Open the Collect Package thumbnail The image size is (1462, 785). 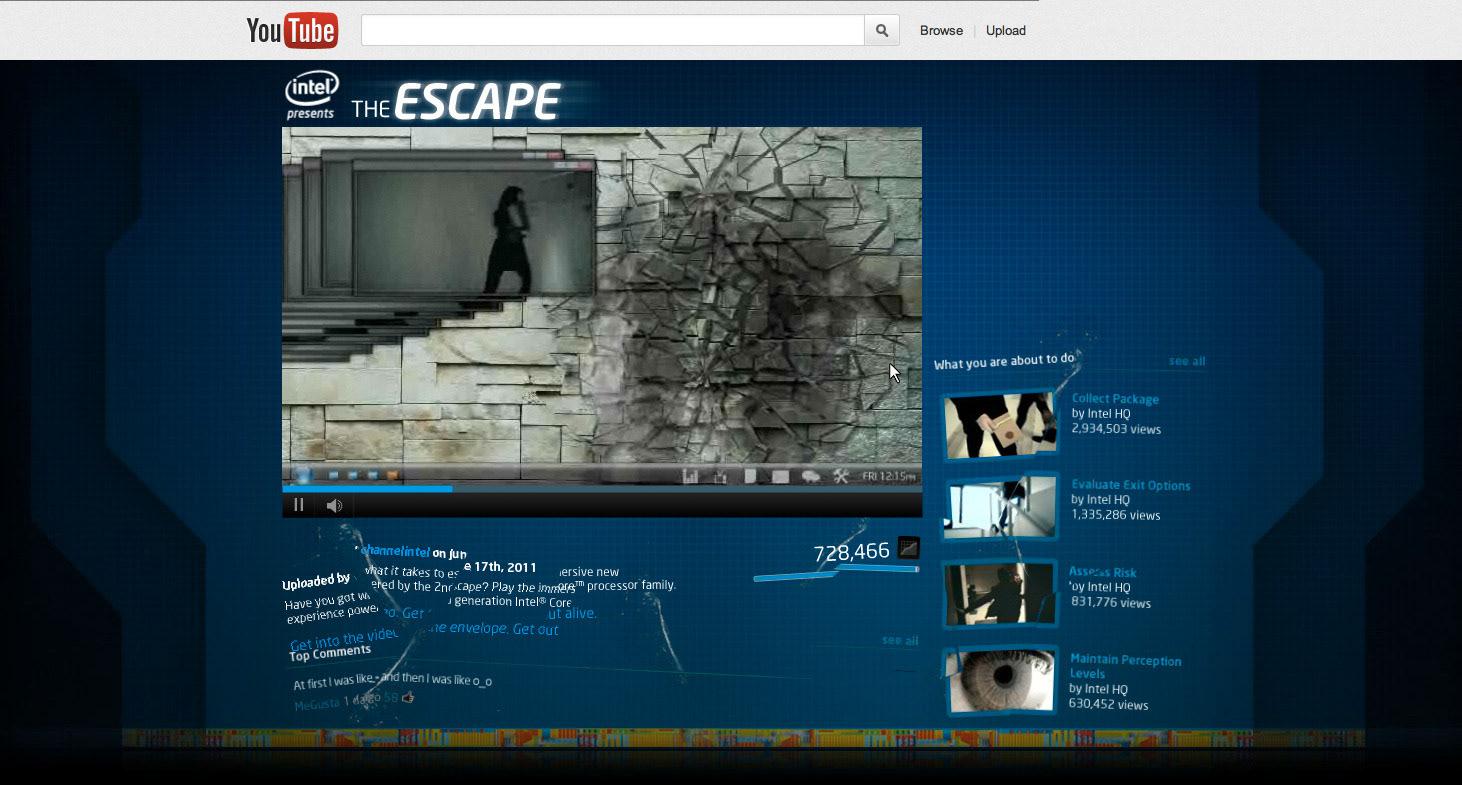pos(1000,425)
